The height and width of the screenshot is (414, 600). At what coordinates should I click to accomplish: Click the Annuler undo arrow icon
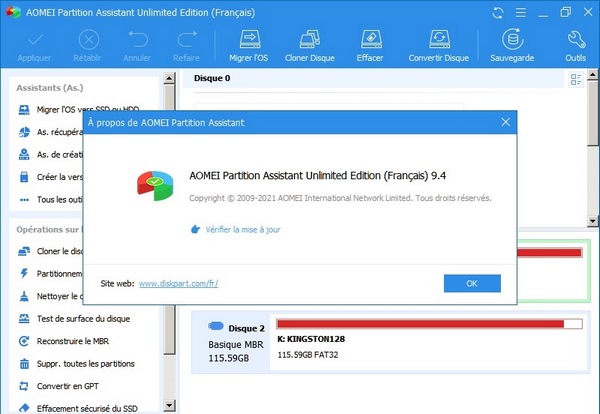(x=138, y=39)
